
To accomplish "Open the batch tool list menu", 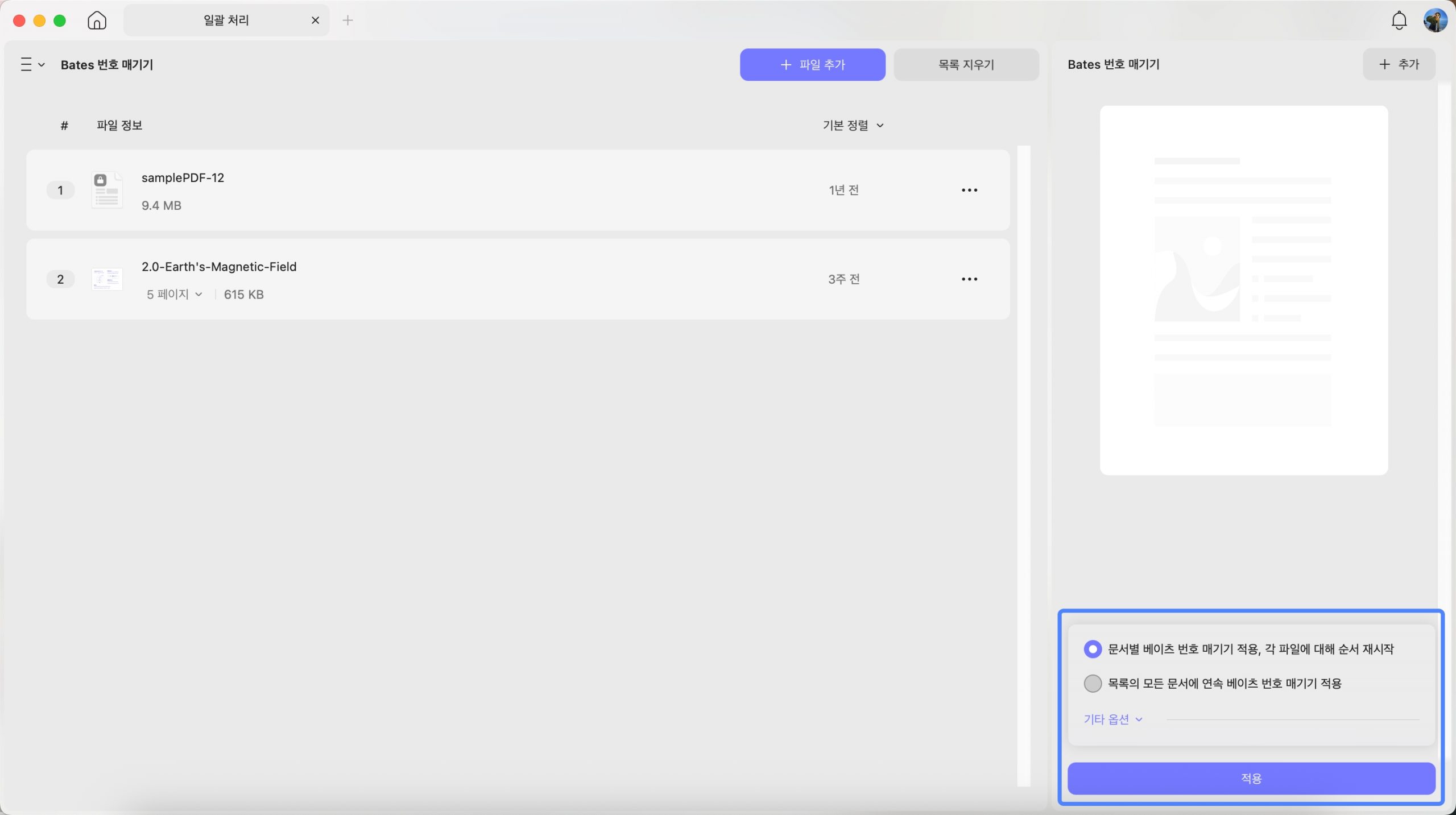I will (32, 64).
